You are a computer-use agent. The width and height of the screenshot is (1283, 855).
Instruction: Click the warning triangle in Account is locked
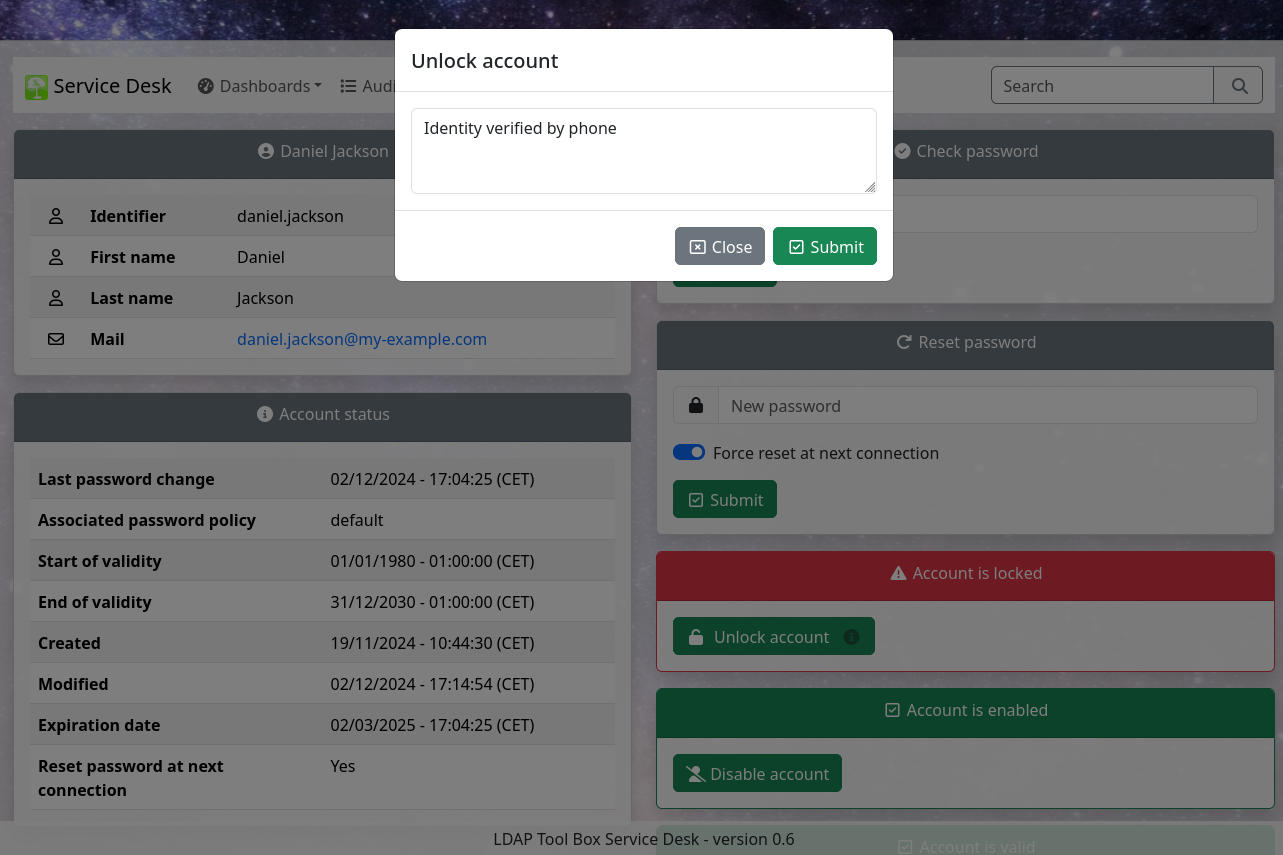(x=898, y=573)
